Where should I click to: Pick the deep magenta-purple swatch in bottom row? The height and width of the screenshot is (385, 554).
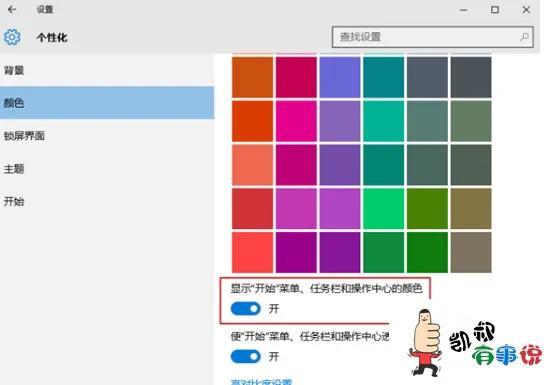point(296,252)
